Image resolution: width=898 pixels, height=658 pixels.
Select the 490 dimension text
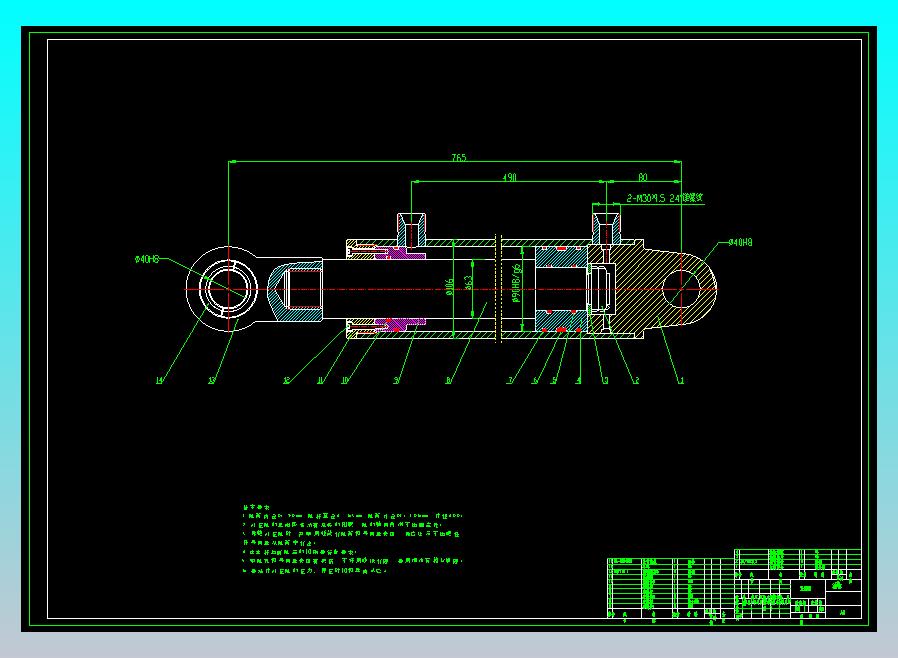pos(509,177)
